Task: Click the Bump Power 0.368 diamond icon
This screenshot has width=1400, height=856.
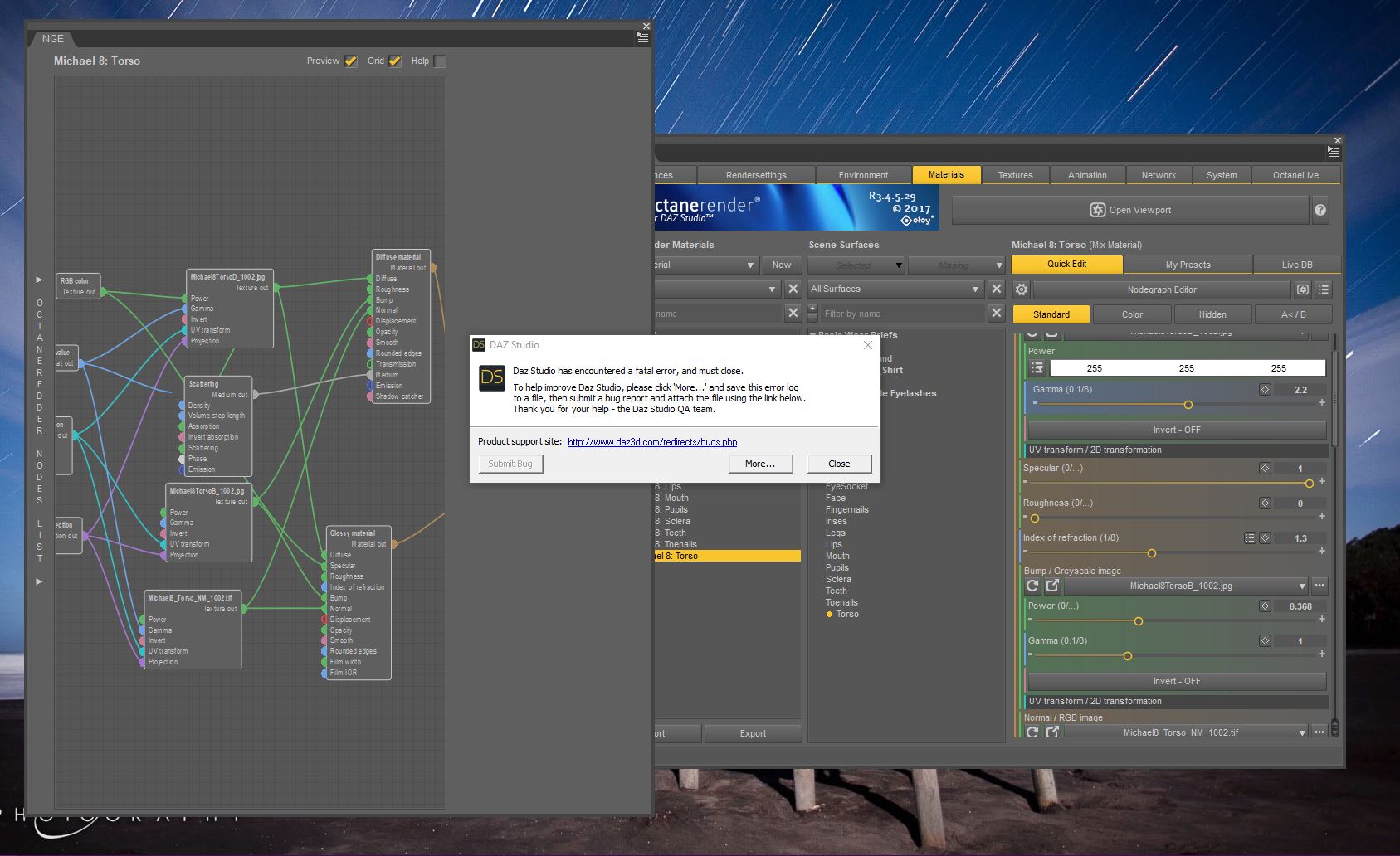Action: click(1265, 606)
